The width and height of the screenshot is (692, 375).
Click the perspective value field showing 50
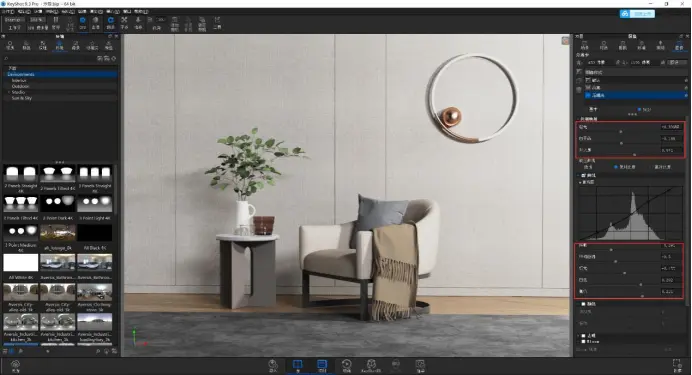pyautogui.click(x=161, y=19)
